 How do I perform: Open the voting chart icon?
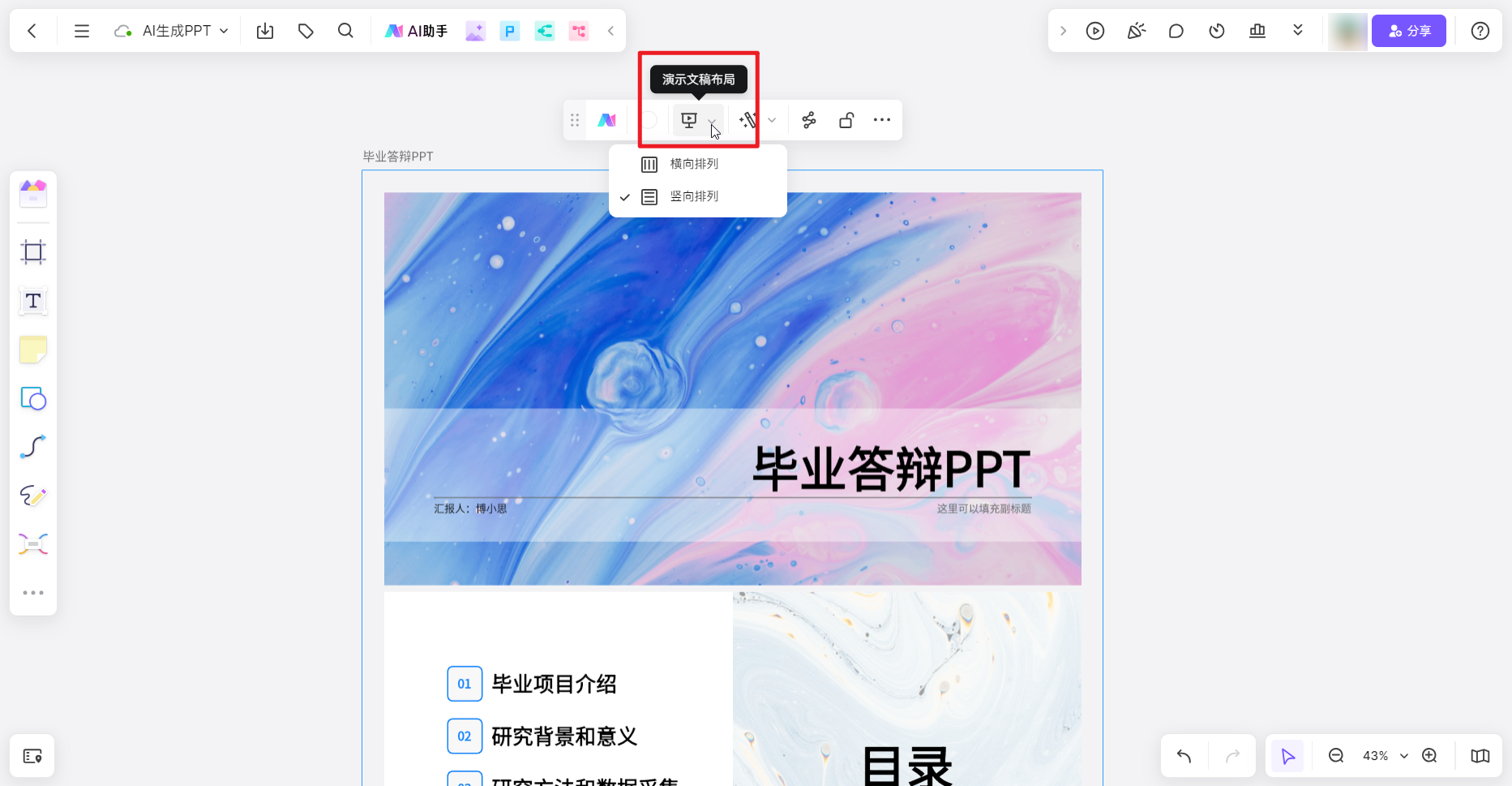[1257, 31]
